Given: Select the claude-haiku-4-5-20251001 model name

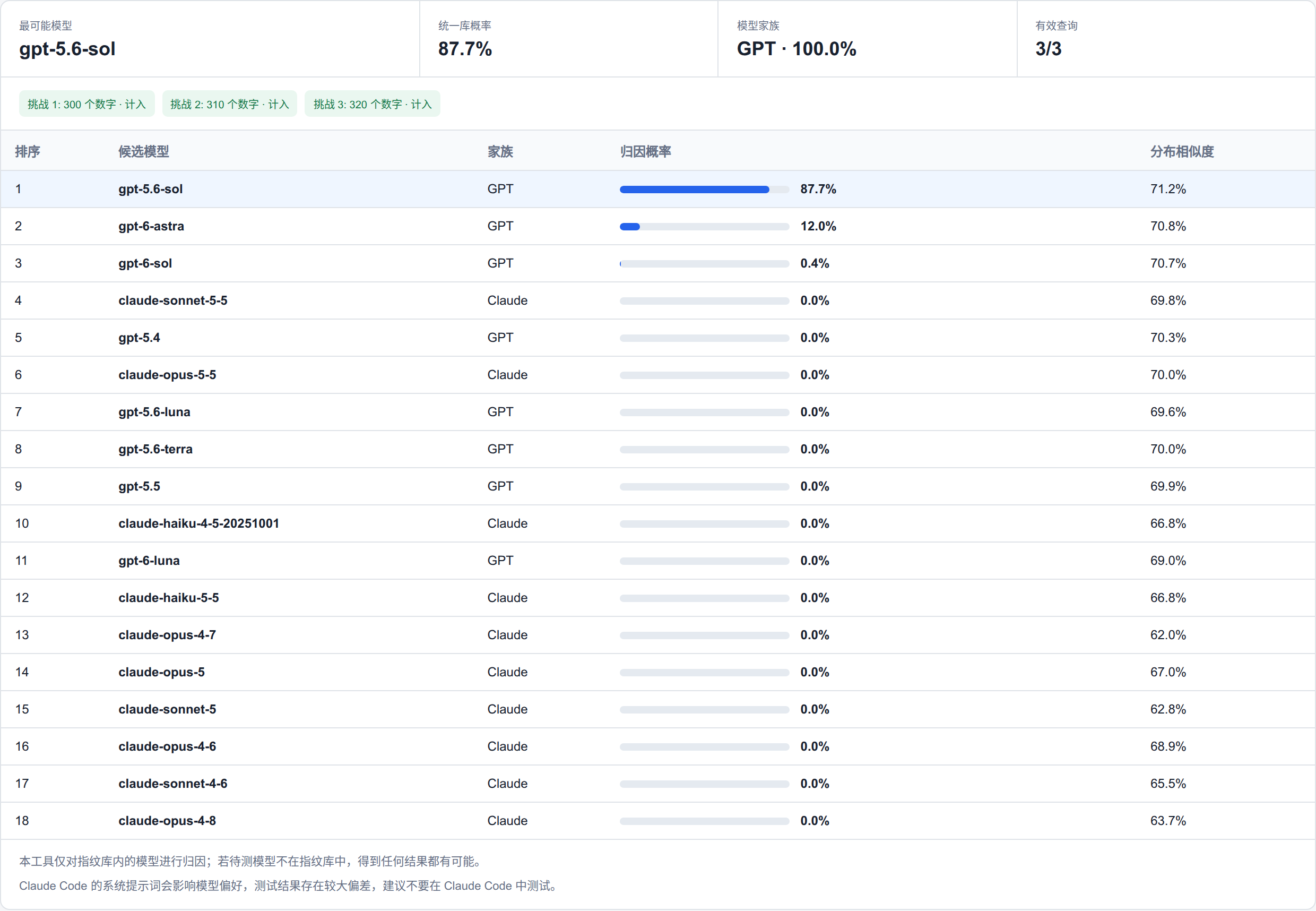Looking at the screenshot, I should click(198, 523).
